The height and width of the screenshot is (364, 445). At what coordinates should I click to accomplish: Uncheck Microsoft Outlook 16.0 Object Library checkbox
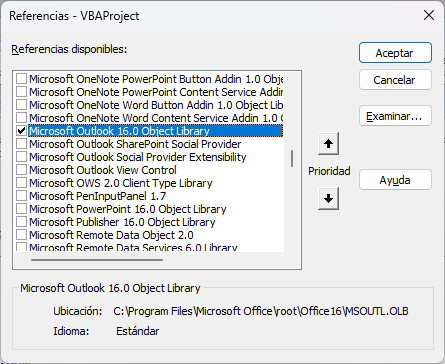[x=22, y=131]
